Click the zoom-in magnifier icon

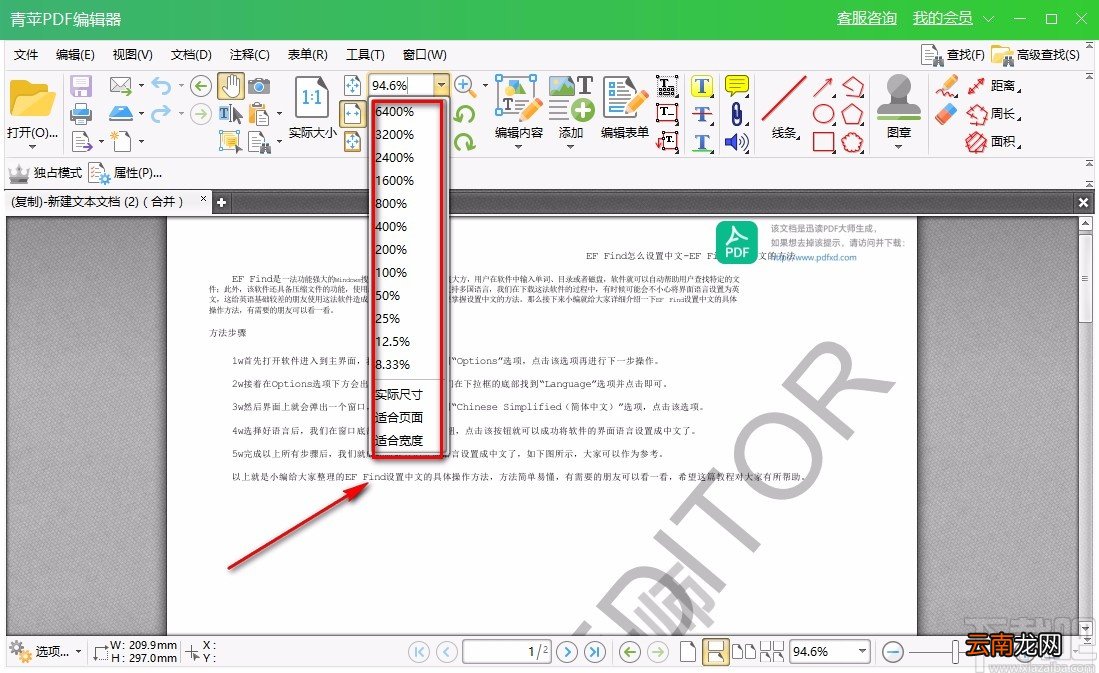(x=464, y=86)
